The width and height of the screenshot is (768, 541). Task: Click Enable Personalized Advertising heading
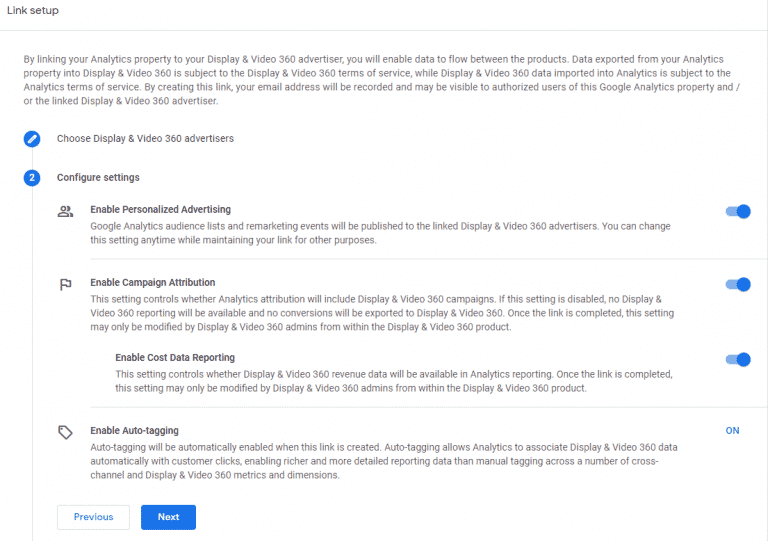click(x=161, y=210)
